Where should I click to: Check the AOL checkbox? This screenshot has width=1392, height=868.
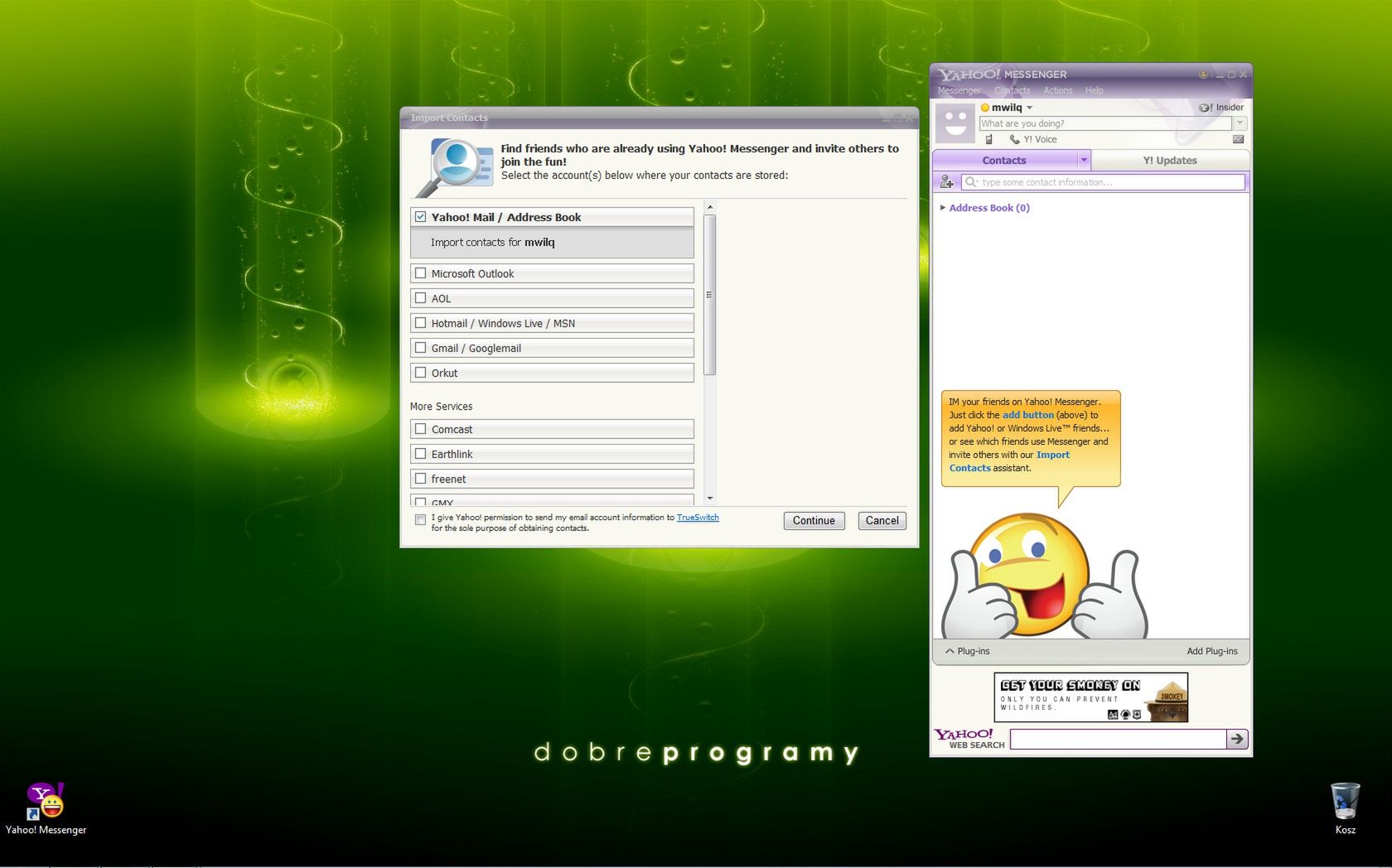tap(421, 298)
